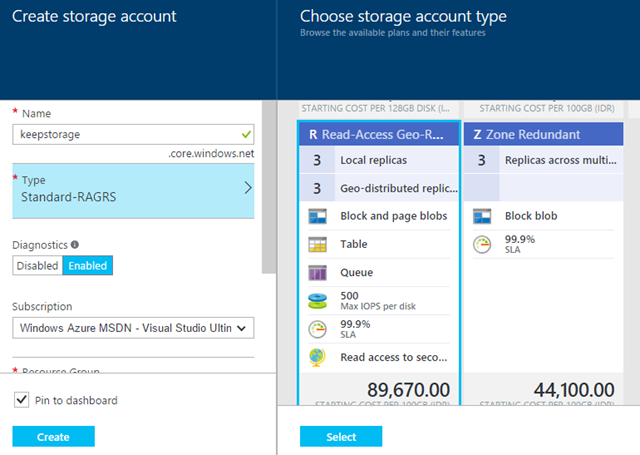Click the Table storage icon
Viewport: 640px width, 455px height.
coord(317,244)
